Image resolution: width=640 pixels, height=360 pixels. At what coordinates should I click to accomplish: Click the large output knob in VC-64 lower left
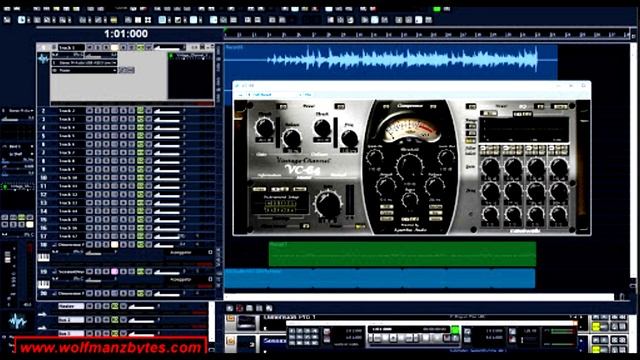(328, 204)
